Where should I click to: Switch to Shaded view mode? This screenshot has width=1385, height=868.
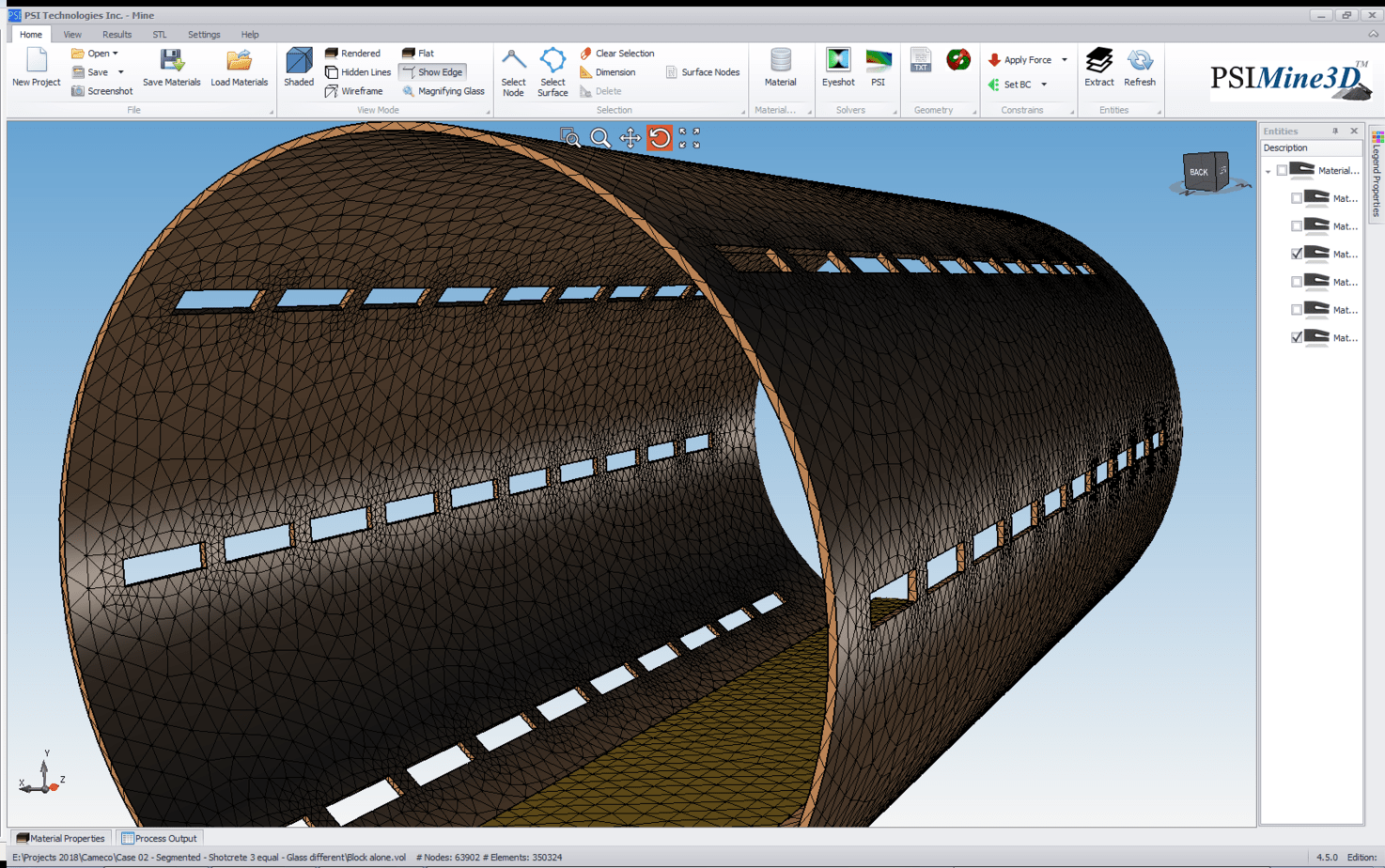(299, 68)
